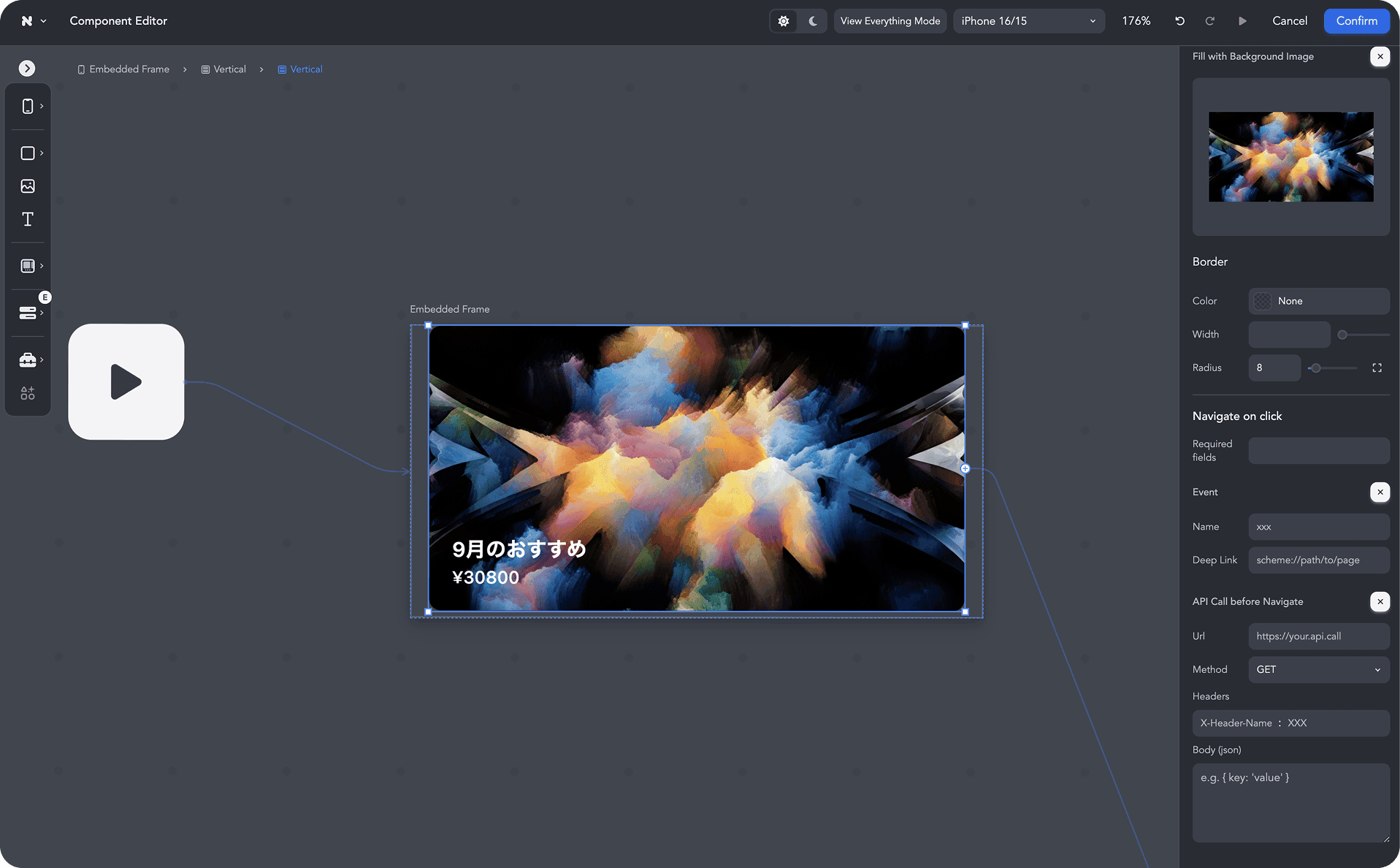This screenshot has width=1400, height=868.
Task: Enable light mode with sun toggle
Action: pyautogui.click(x=783, y=20)
